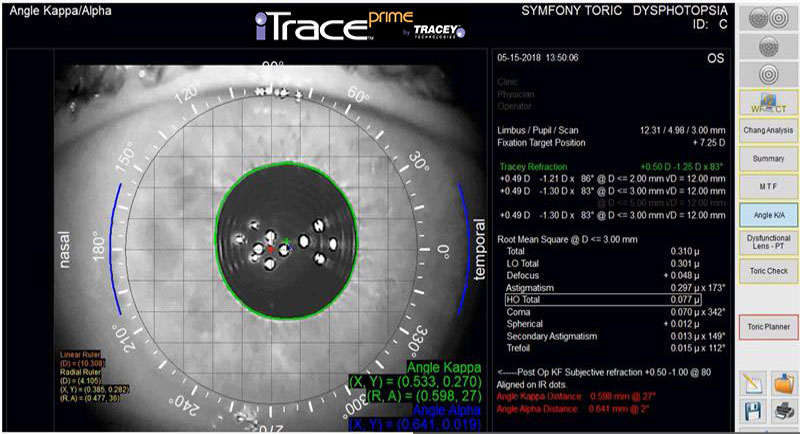Click the blue temporal limbus arc
The image size is (800, 434).
464,249
